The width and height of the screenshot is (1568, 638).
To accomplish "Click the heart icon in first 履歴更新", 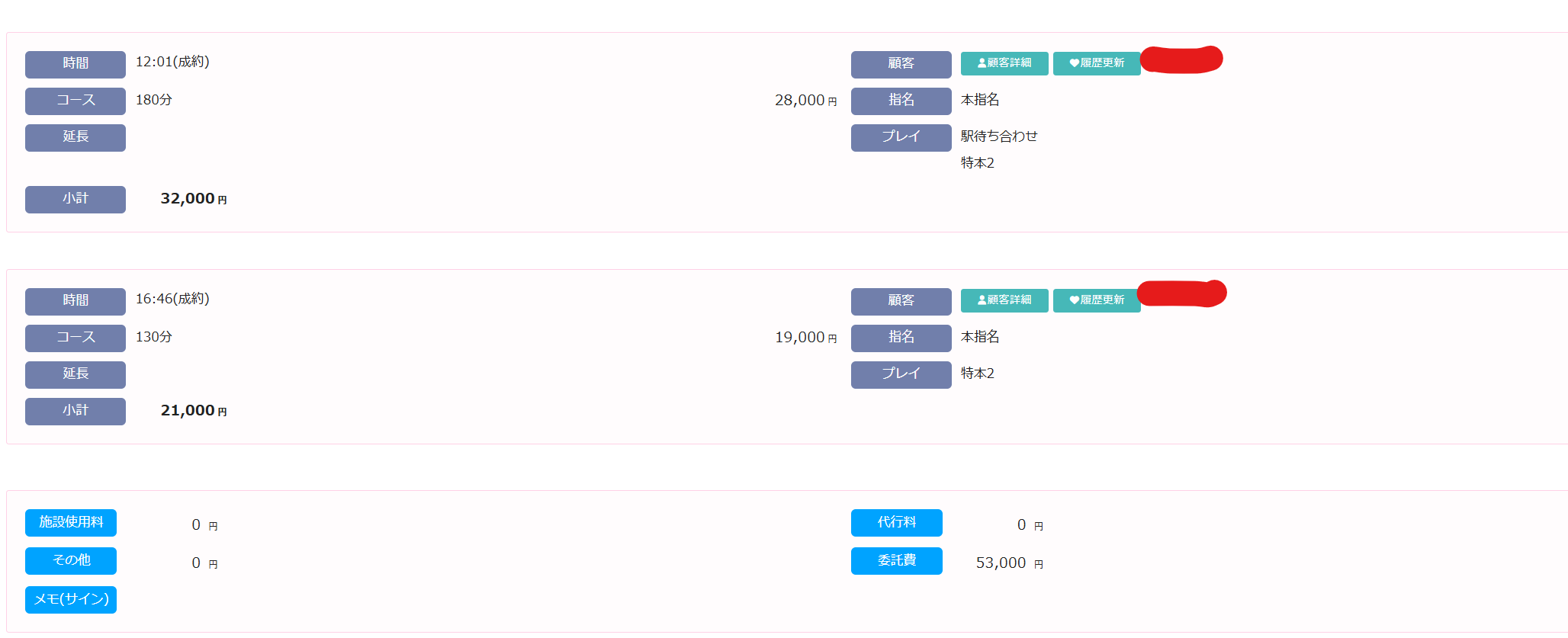I will (x=1074, y=63).
